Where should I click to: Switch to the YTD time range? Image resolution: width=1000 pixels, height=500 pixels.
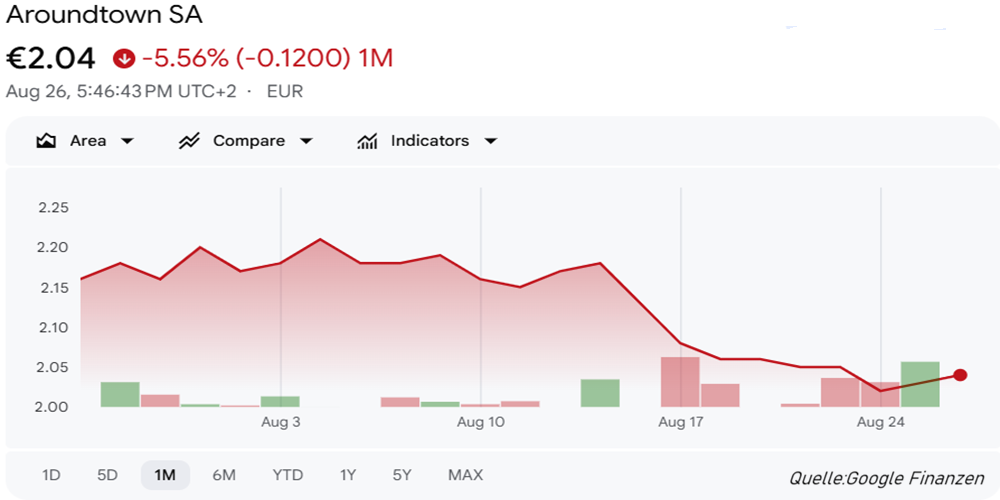[288, 475]
